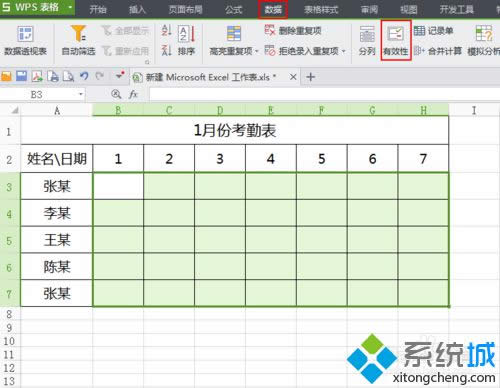500x388 pixels.
Task: Click the save icon in quick toolbar
Action: pos(21,76)
